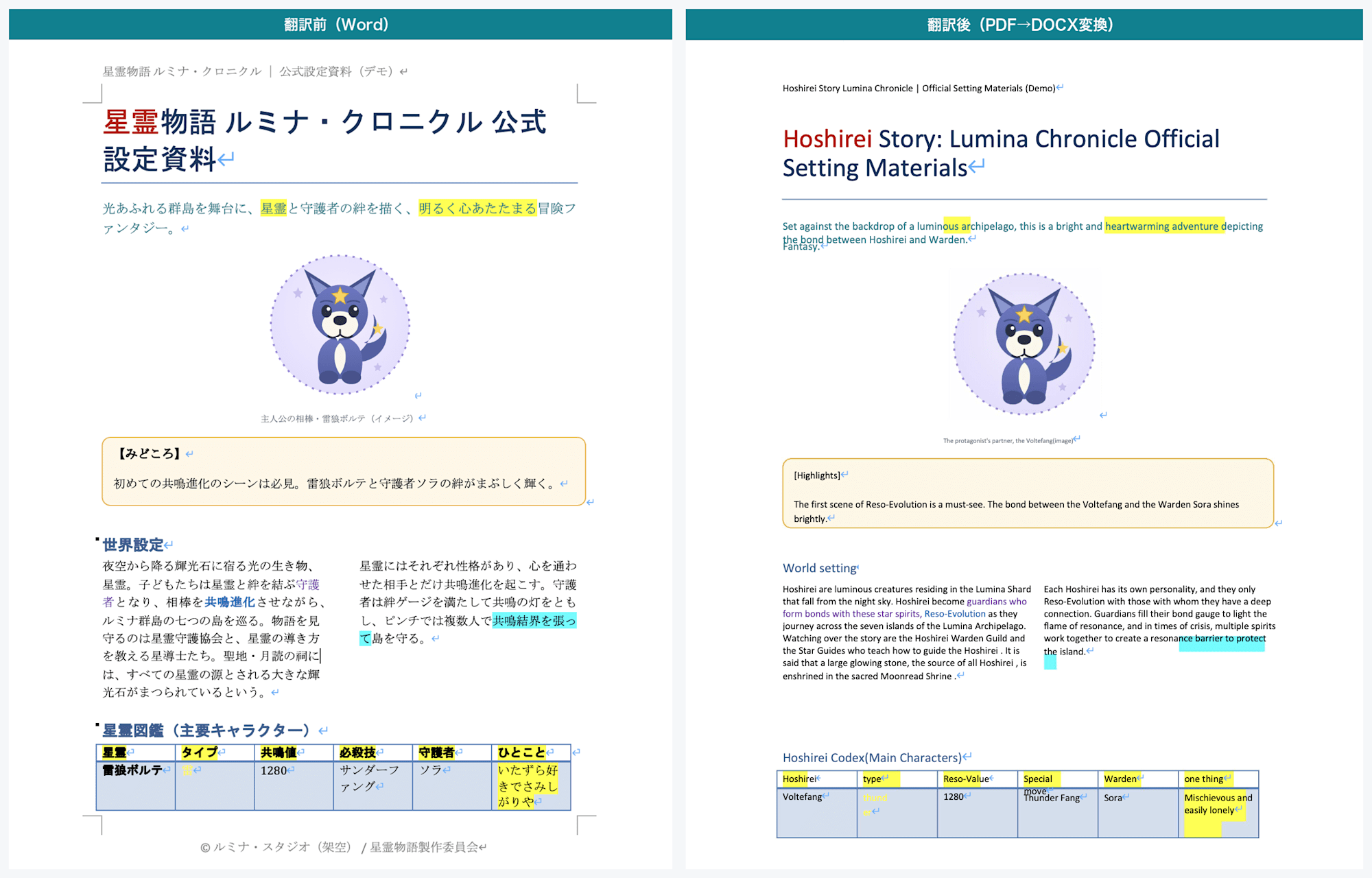Click the Special move table header cell
The width and height of the screenshot is (1372, 878).
coord(1058,780)
